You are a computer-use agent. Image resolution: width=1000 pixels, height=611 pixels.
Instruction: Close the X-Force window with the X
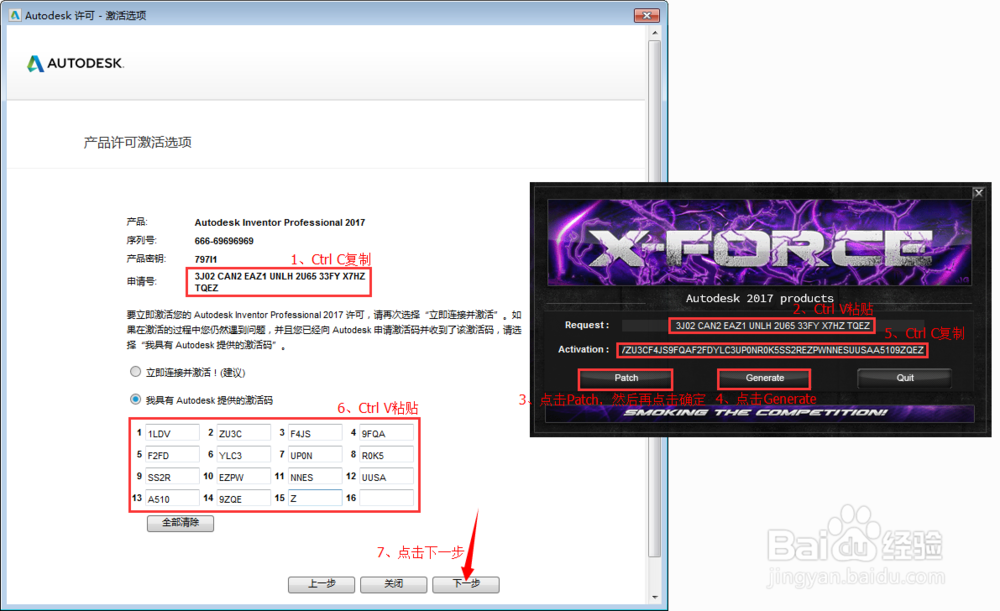pyautogui.click(x=978, y=193)
